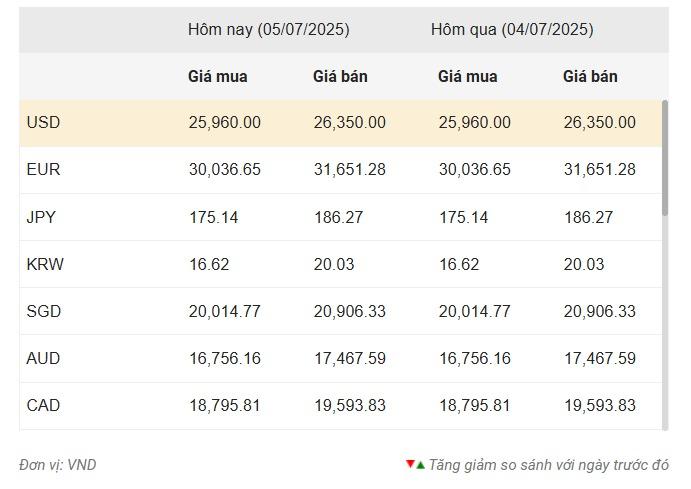Click the KRW currency label

(x=44, y=264)
